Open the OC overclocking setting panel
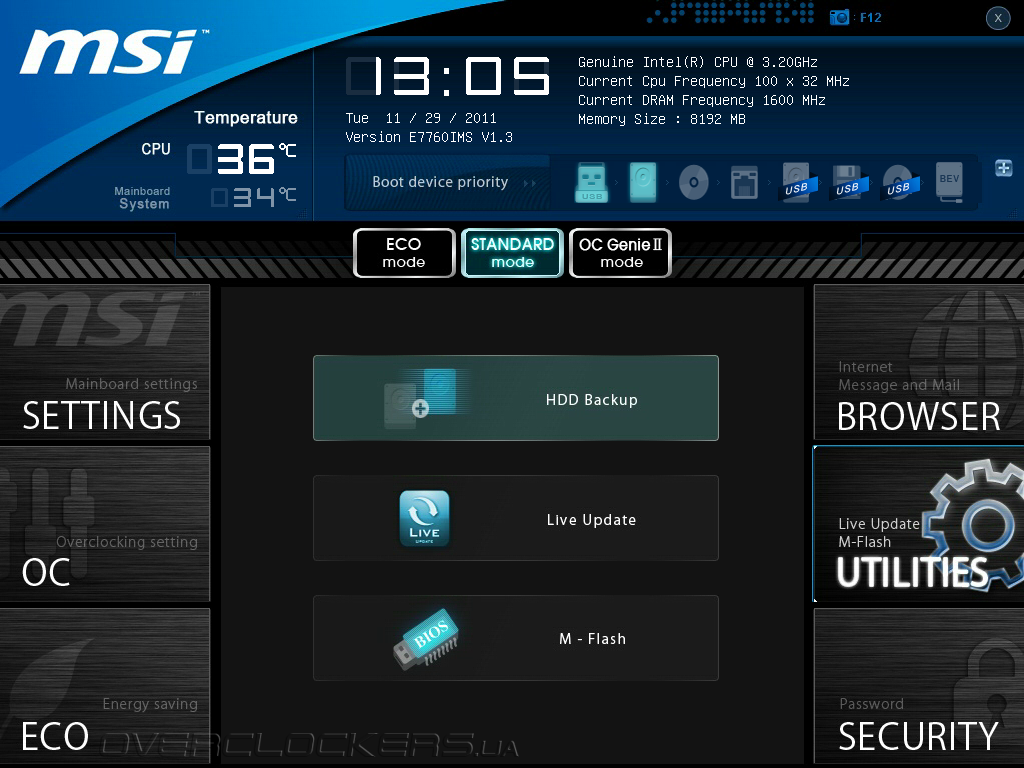 [x=104, y=524]
